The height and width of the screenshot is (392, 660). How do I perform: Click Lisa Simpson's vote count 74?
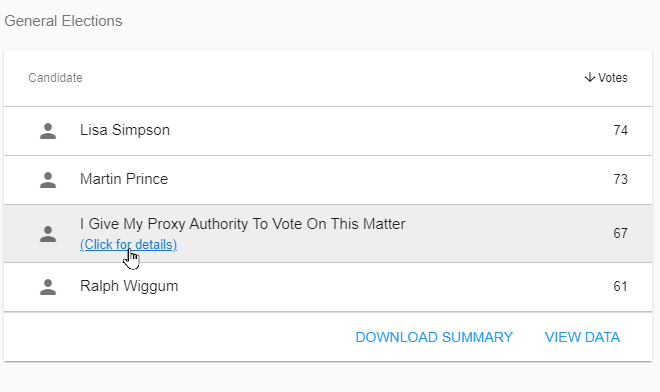[x=620, y=131]
